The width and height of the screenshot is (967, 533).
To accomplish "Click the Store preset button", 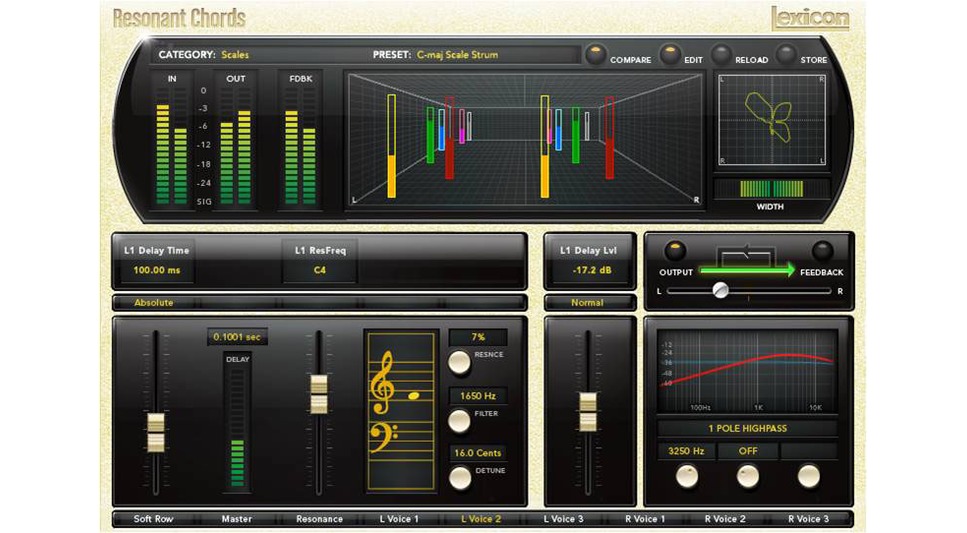I will (787, 55).
